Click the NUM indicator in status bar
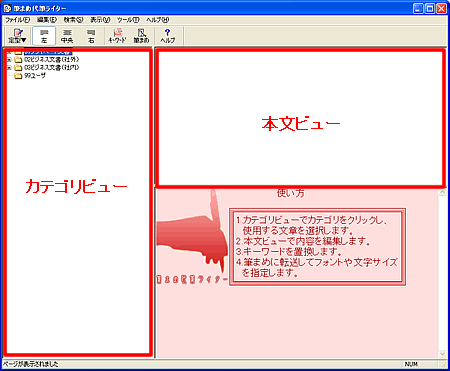The height and width of the screenshot is (371, 450). pyautogui.click(x=411, y=364)
